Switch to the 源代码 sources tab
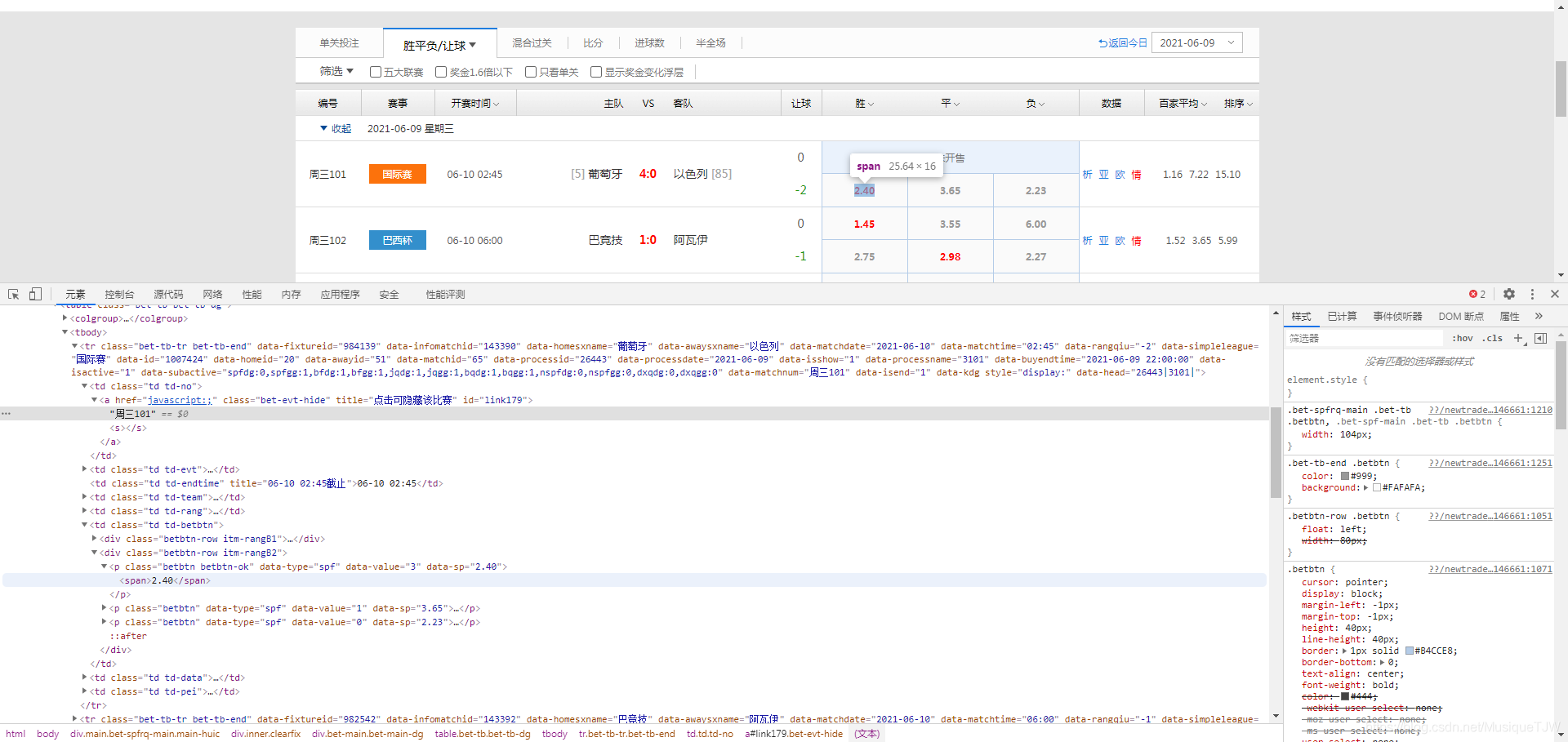 point(168,294)
